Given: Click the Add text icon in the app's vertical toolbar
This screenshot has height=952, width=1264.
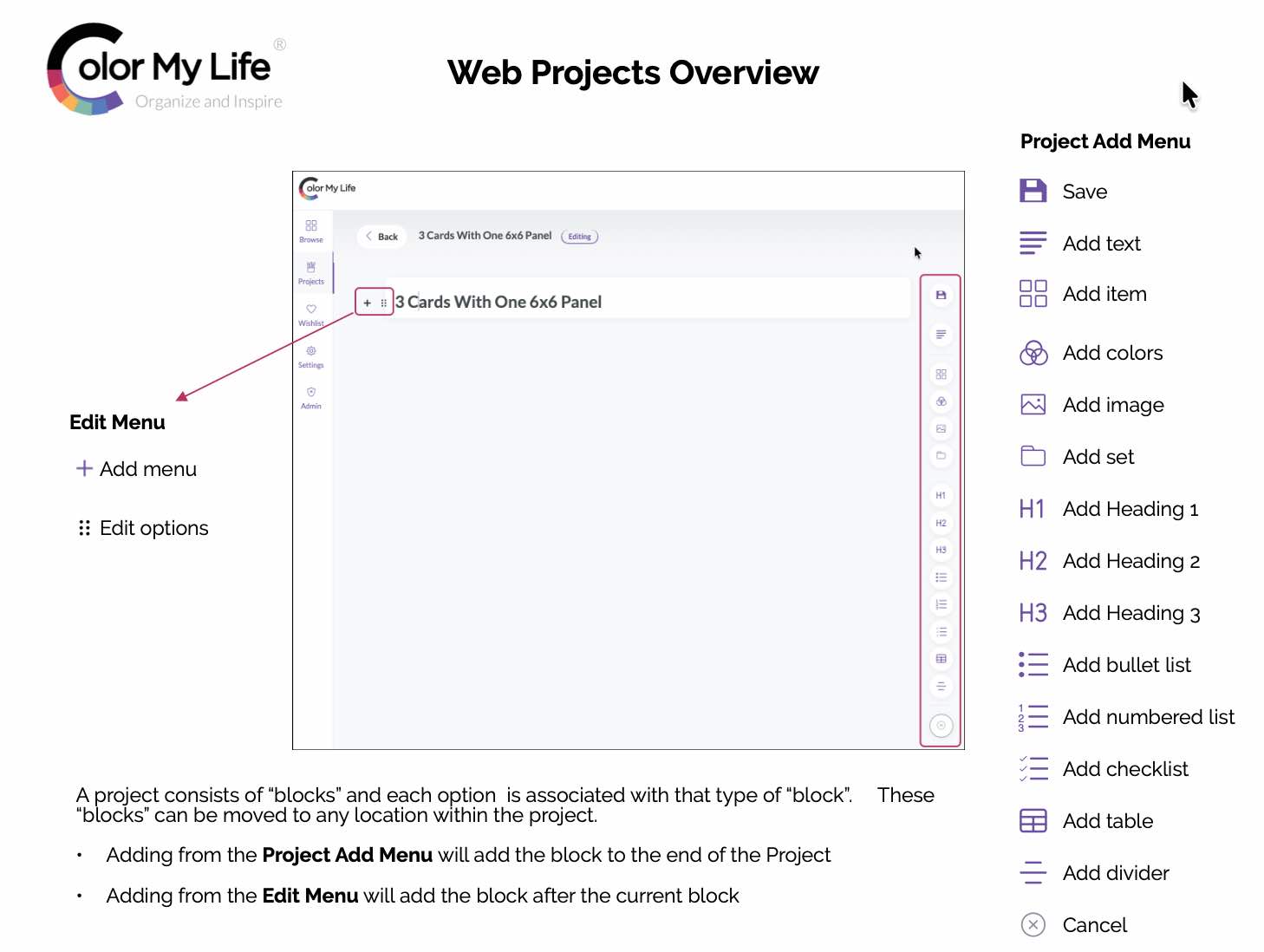Looking at the screenshot, I should point(941,334).
